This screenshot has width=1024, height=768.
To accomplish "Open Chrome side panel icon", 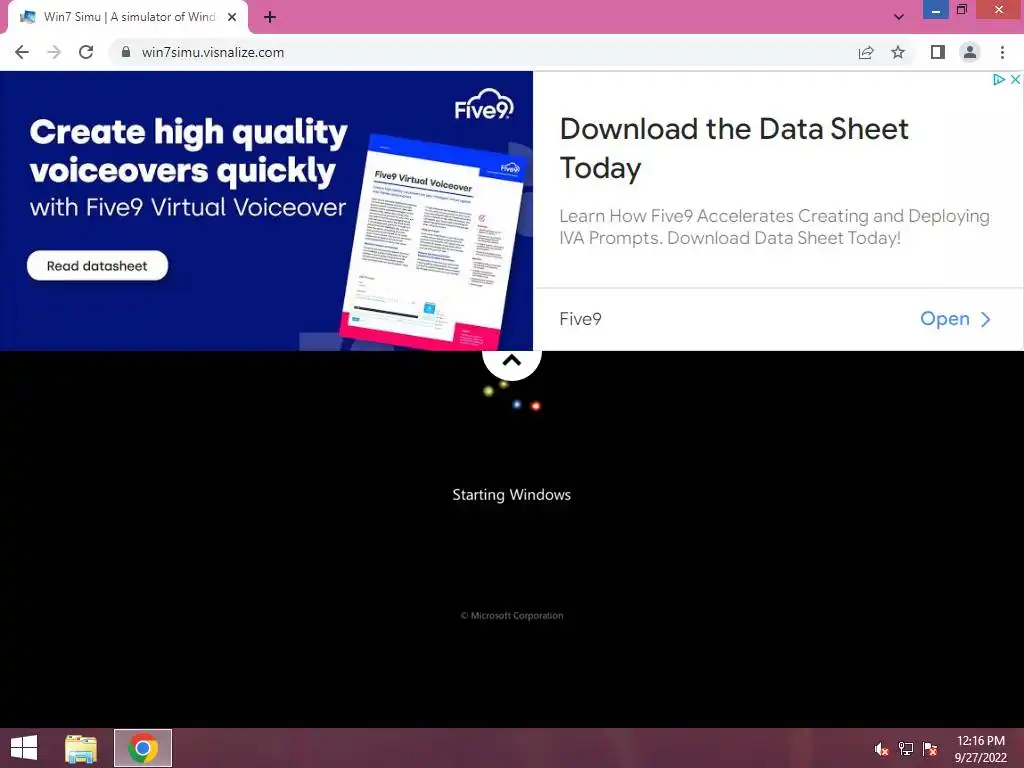I will (x=938, y=52).
